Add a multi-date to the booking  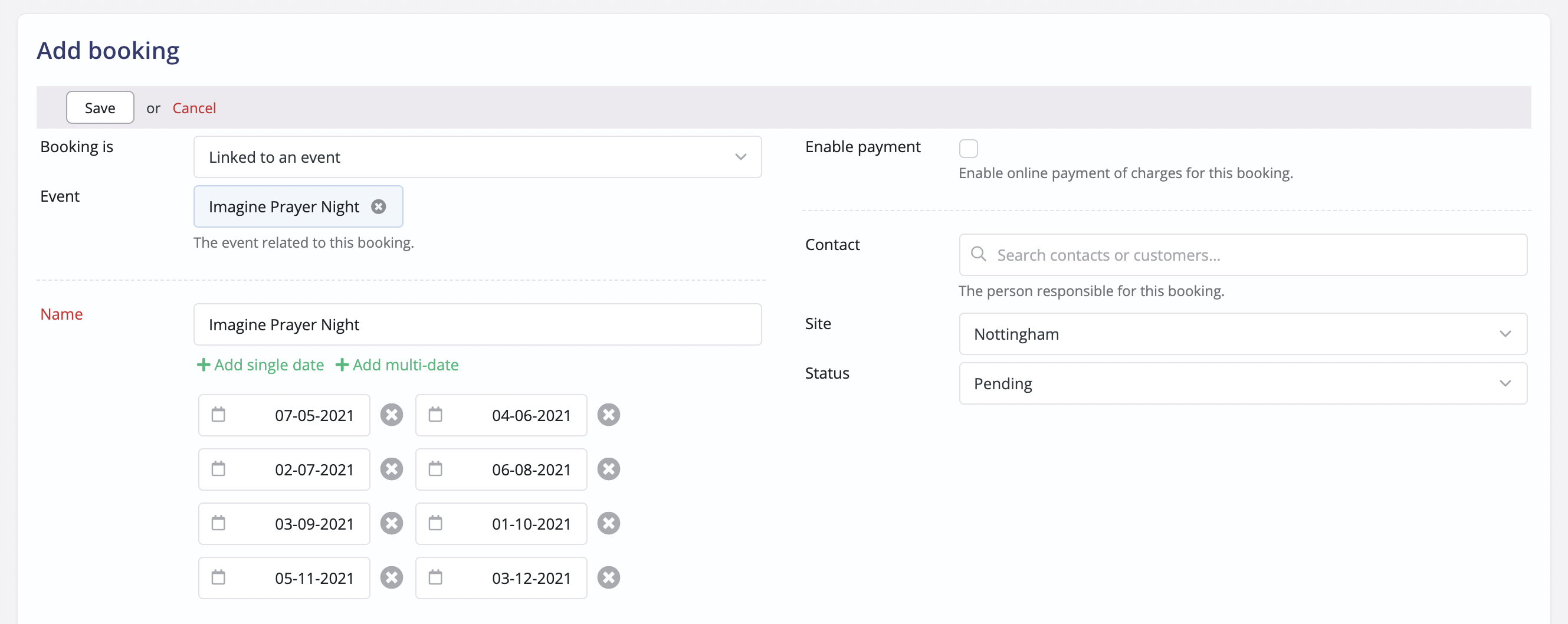(x=398, y=364)
